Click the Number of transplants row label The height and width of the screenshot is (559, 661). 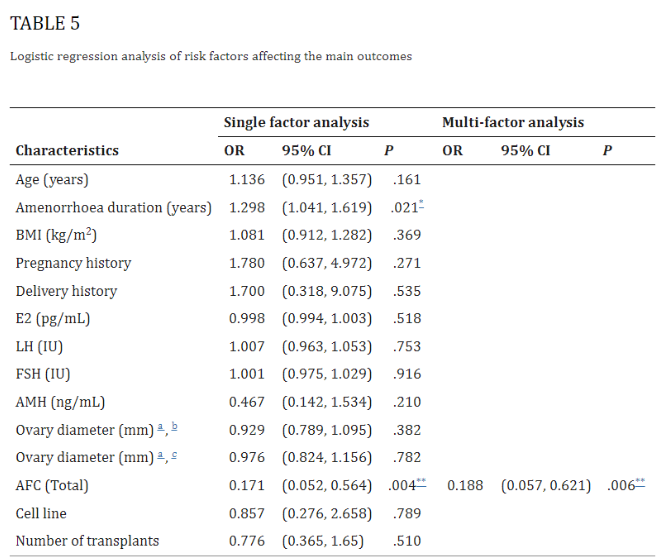[87, 541]
